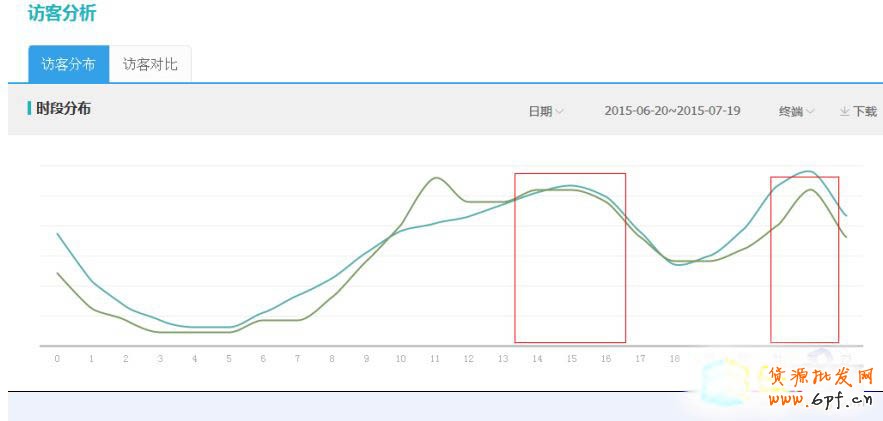Click the 访客分析 page title

[x=62, y=14]
